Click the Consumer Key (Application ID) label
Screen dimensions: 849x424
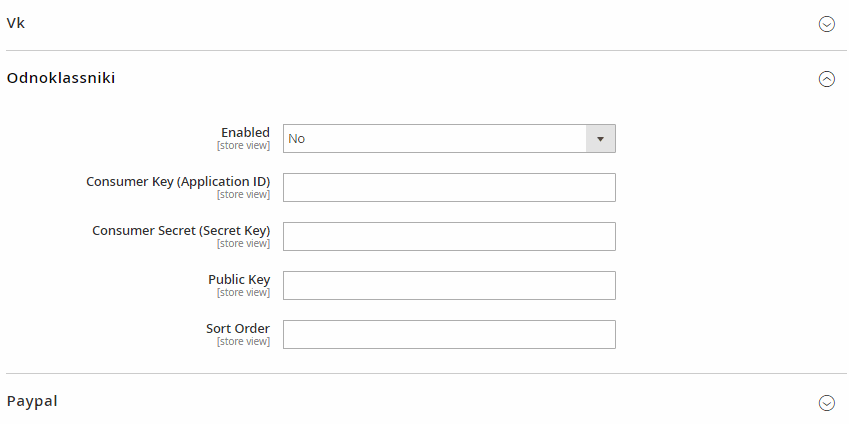click(178, 181)
